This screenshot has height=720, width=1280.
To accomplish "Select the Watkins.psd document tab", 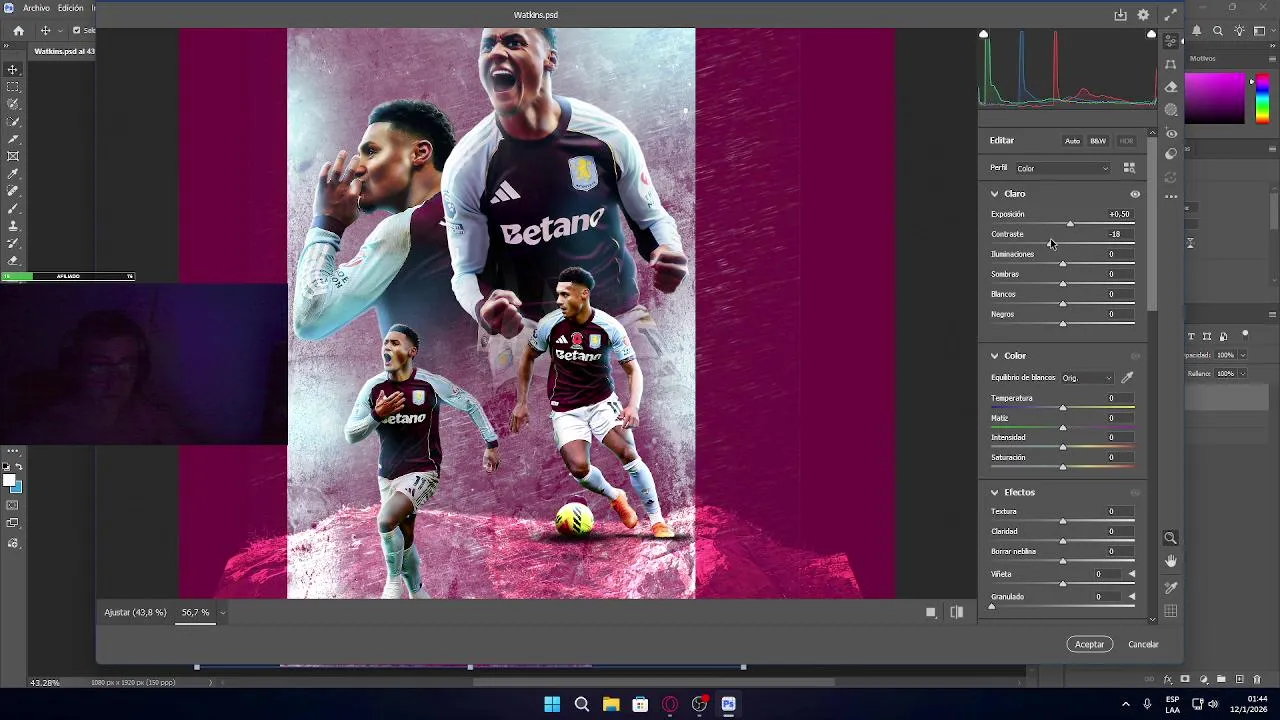I will (x=64, y=51).
